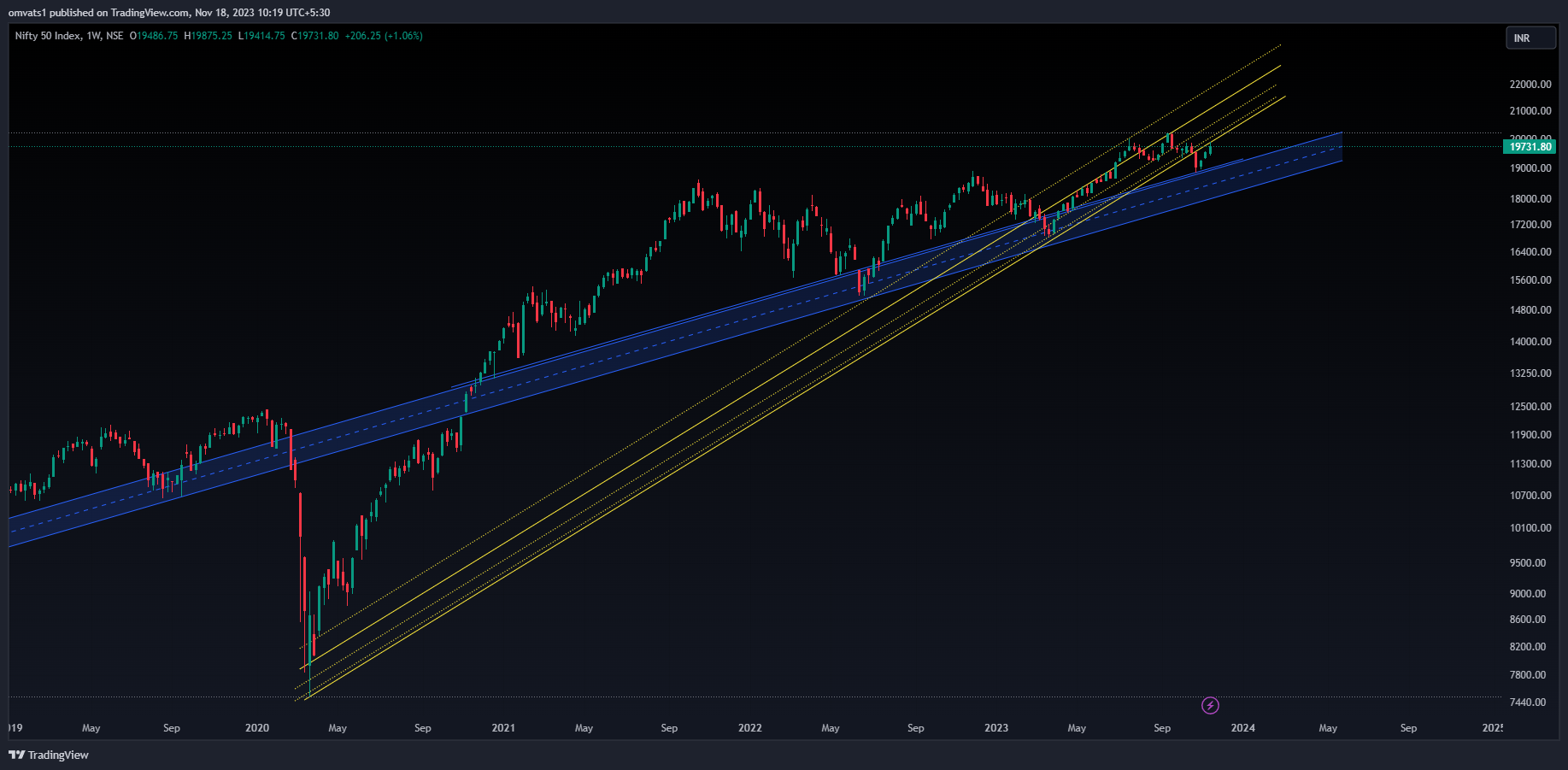Click the 9500.00 price axis label
Image resolution: width=1568 pixels, height=770 pixels.
click(x=1528, y=563)
